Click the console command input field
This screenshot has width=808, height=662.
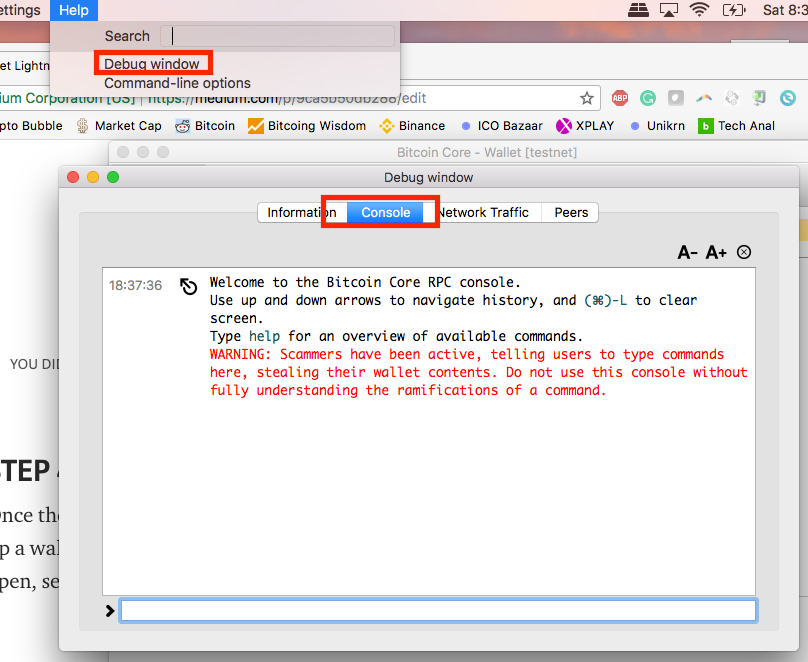pyautogui.click(x=438, y=610)
